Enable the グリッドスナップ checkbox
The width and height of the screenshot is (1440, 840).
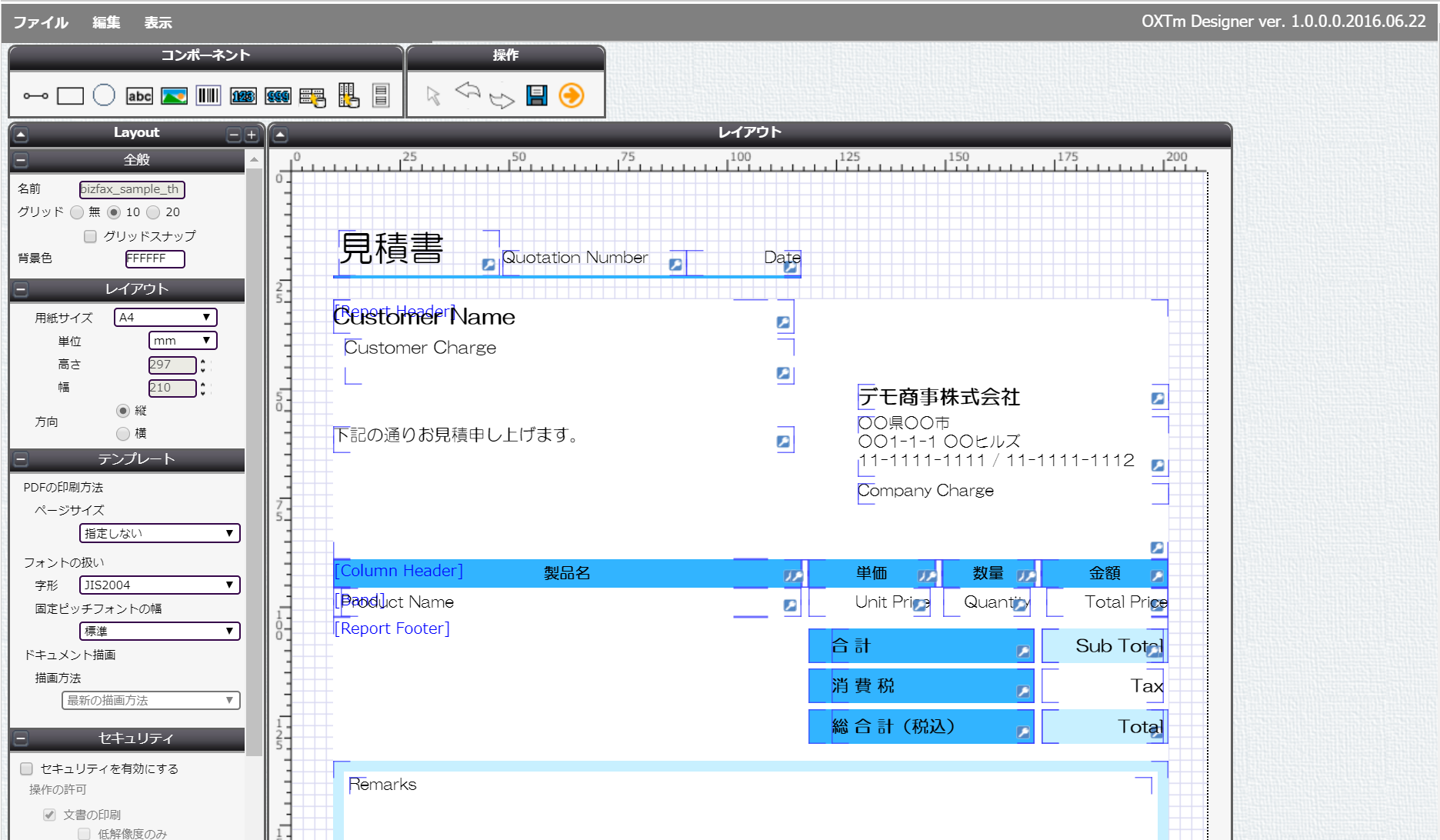coord(91,236)
